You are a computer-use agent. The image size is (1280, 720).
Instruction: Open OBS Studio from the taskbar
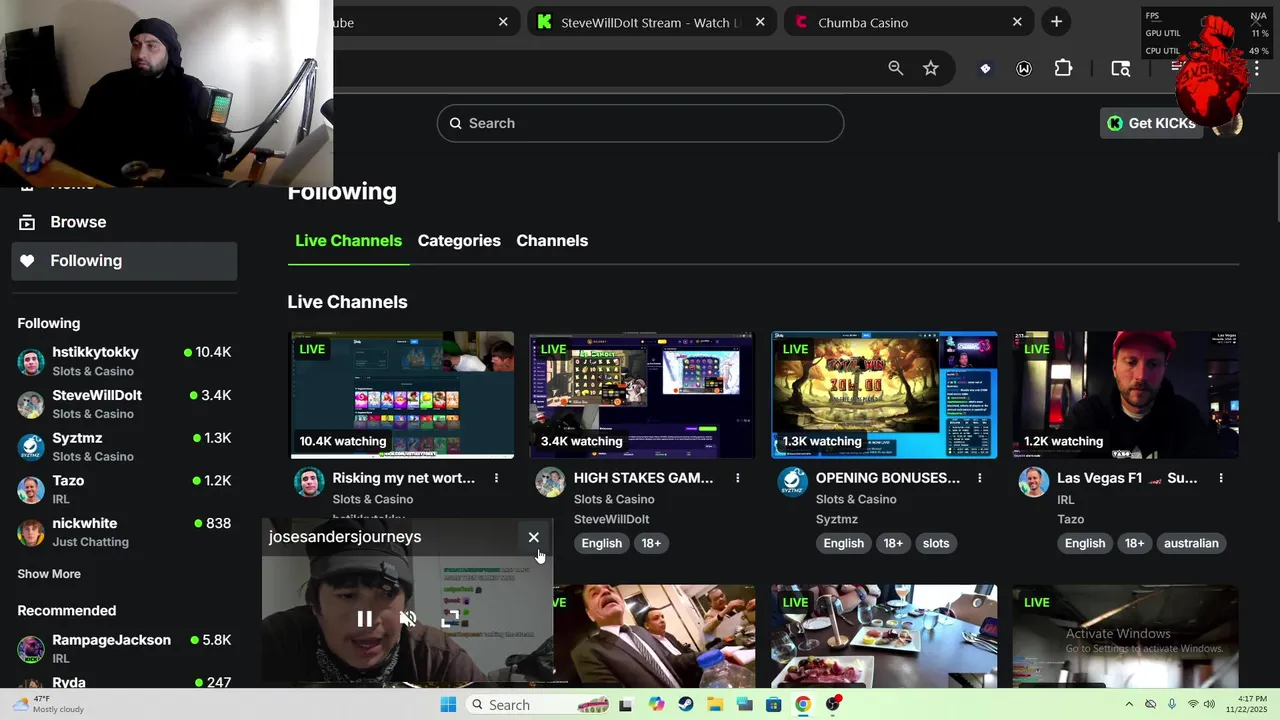coord(833,705)
